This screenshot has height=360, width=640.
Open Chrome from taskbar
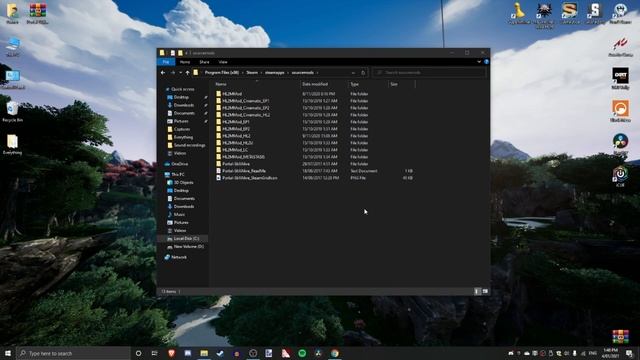coord(335,353)
